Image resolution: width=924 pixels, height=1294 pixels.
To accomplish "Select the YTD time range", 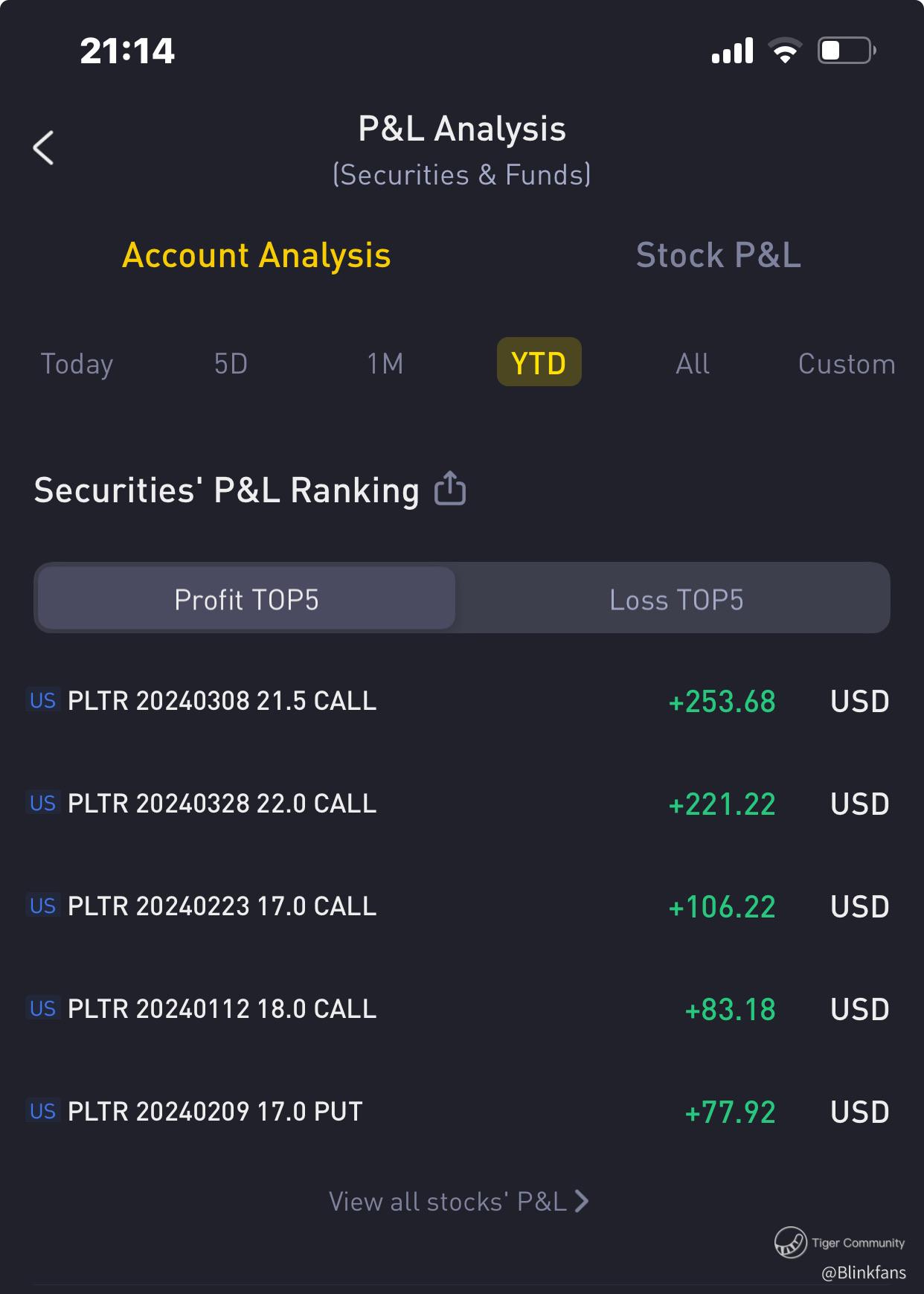I will [x=539, y=363].
